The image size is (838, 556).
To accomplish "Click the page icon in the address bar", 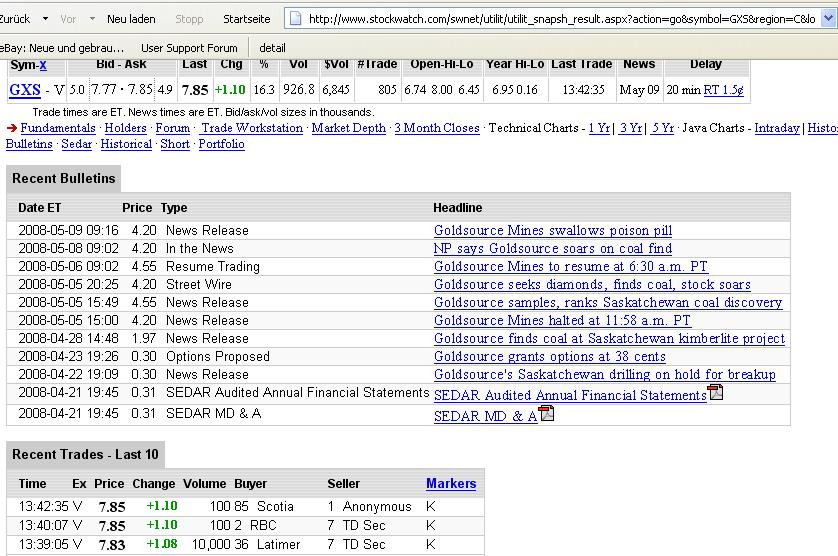I will click(x=295, y=19).
